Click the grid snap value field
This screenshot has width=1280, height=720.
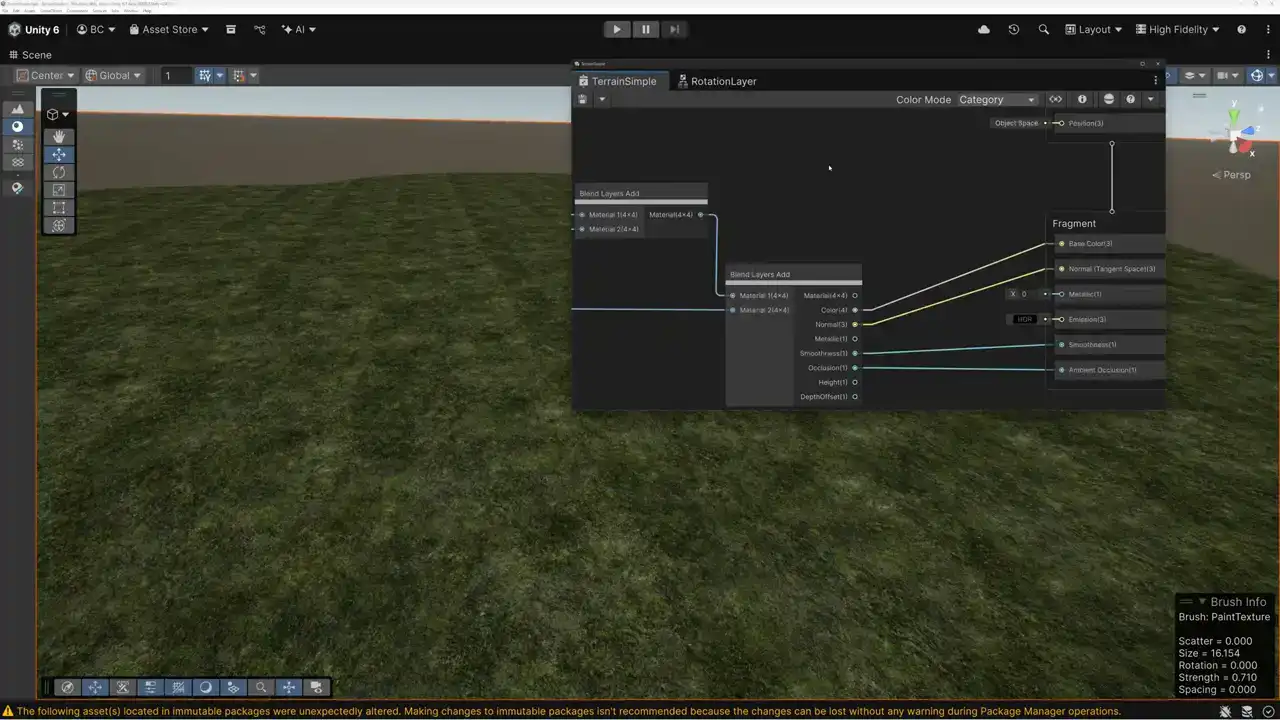tap(175, 76)
